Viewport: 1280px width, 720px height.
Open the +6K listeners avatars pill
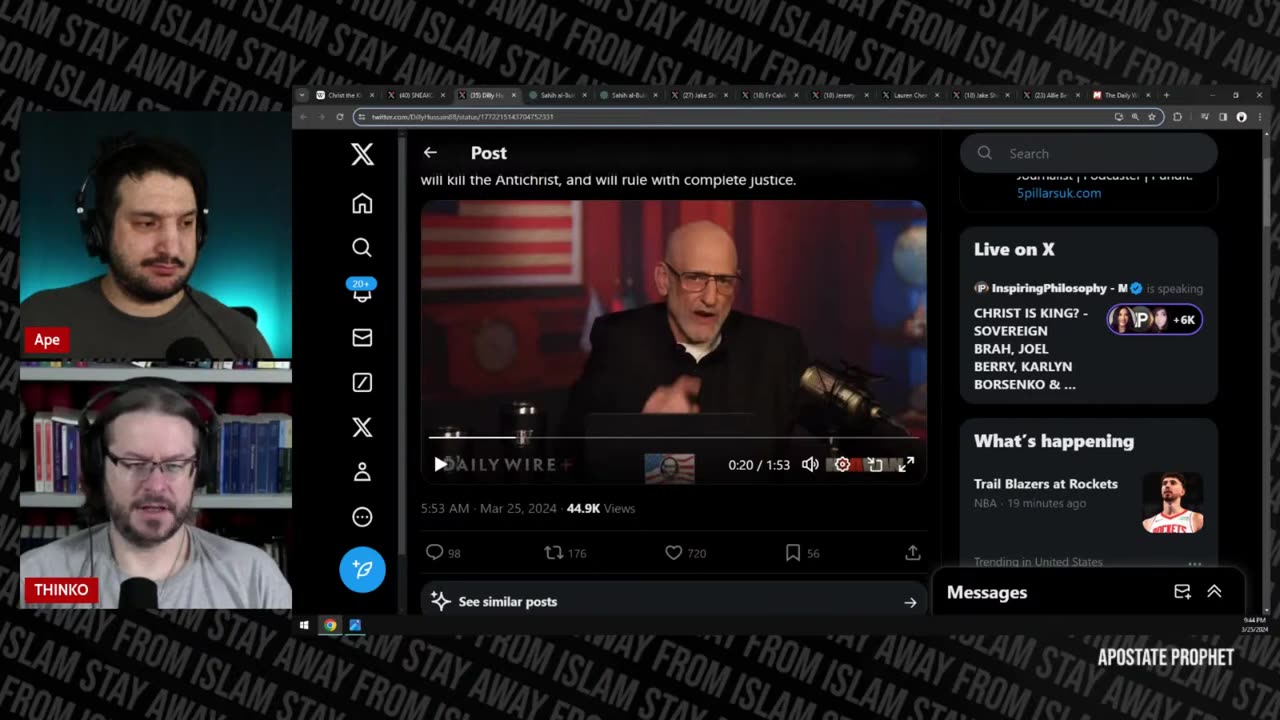coord(1154,320)
